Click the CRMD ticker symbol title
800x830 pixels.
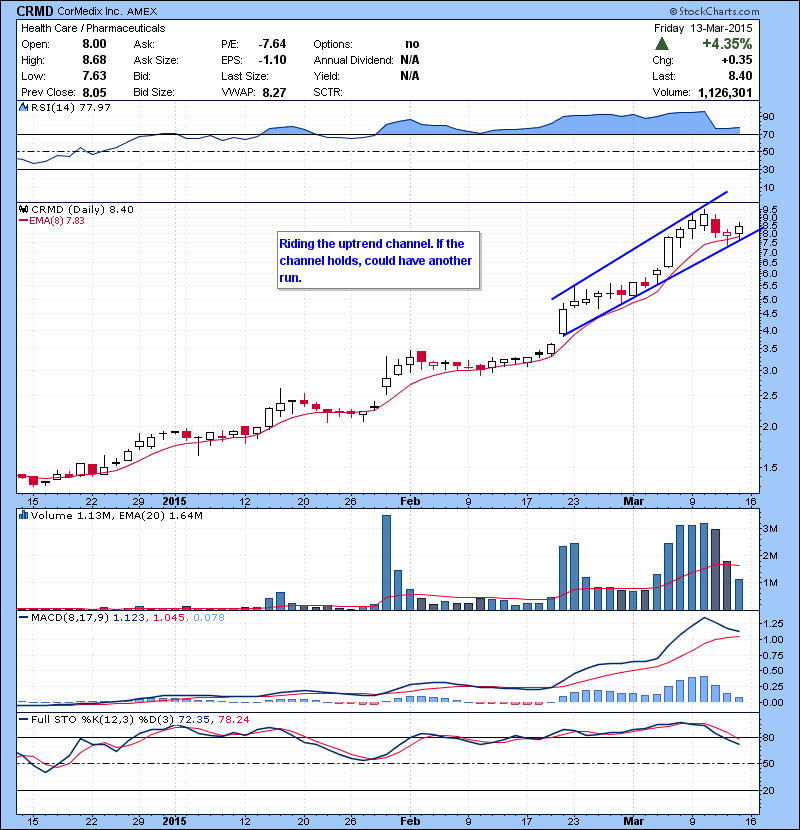(35, 11)
